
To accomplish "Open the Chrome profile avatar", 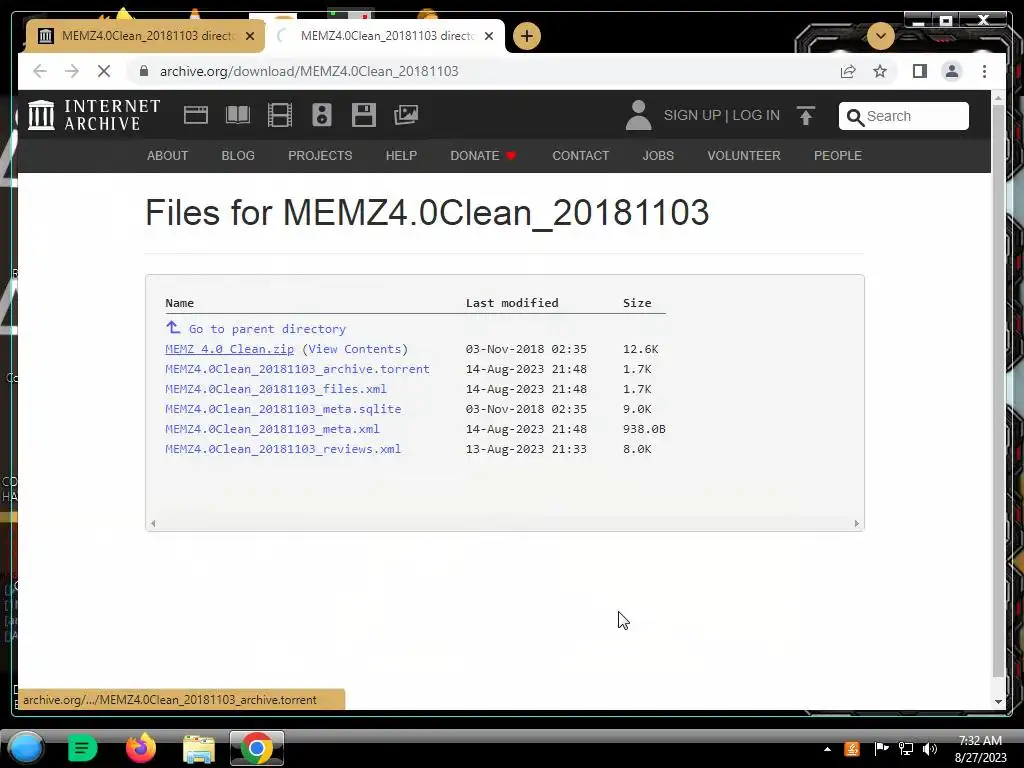I will (x=952, y=71).
